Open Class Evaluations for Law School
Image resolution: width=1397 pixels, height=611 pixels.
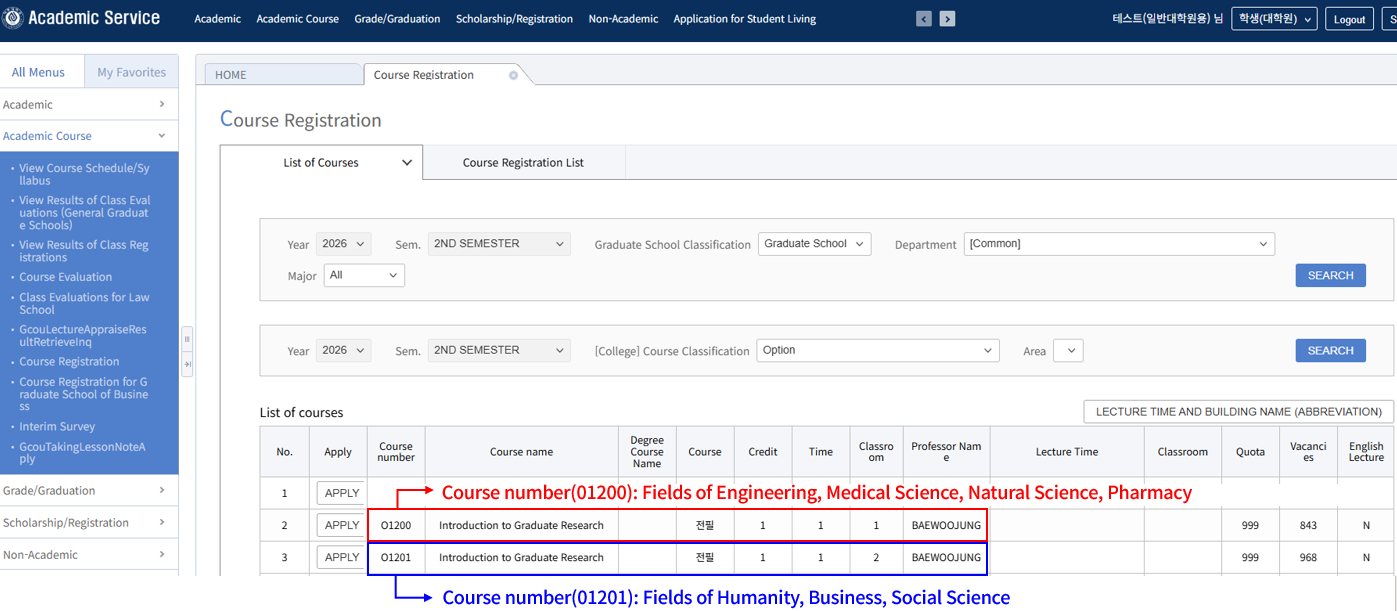84,303
